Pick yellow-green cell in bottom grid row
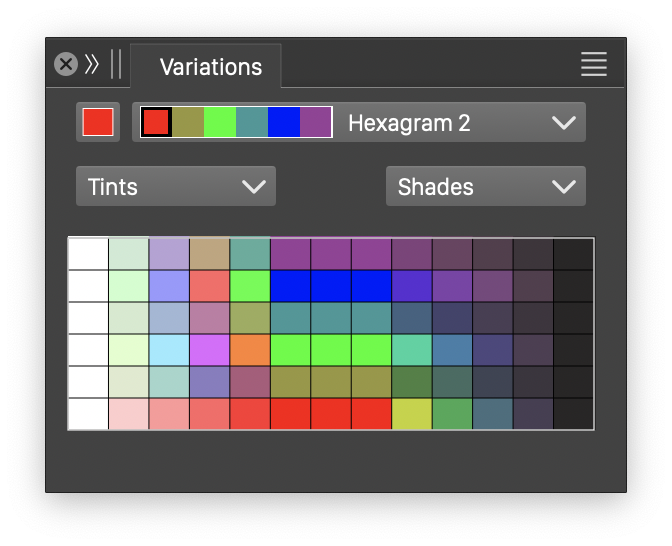 (412, 414)
